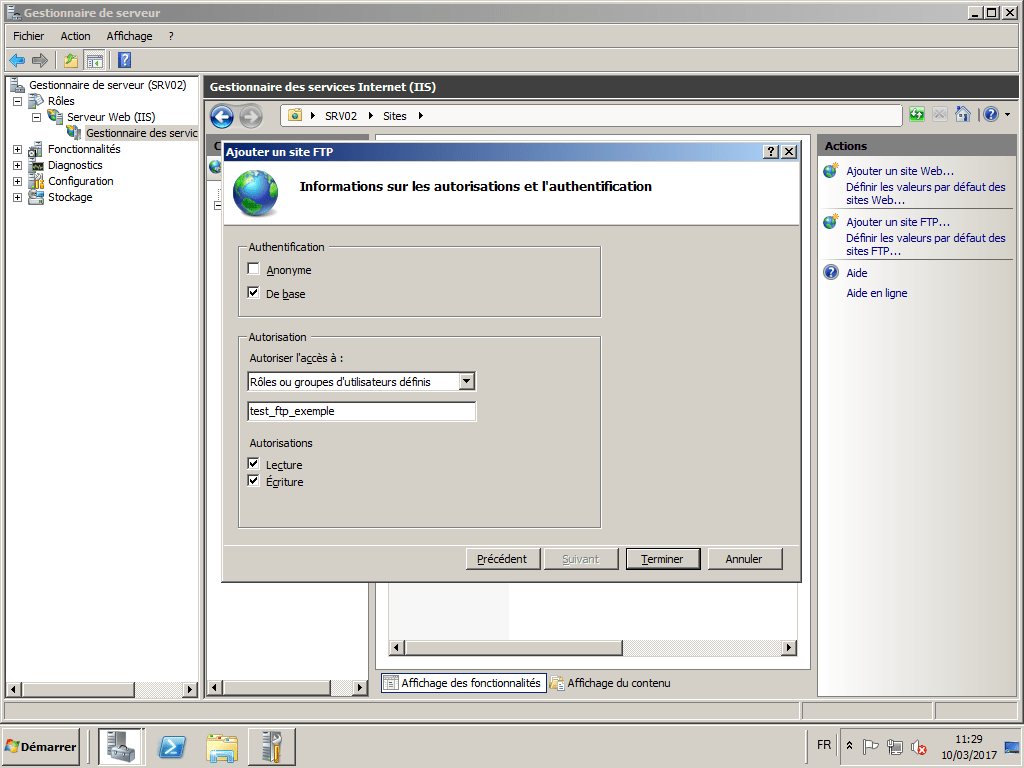Enable Anonyme authentication
The width and height of the screenshot is (1024, 768).
click(254, 269)
